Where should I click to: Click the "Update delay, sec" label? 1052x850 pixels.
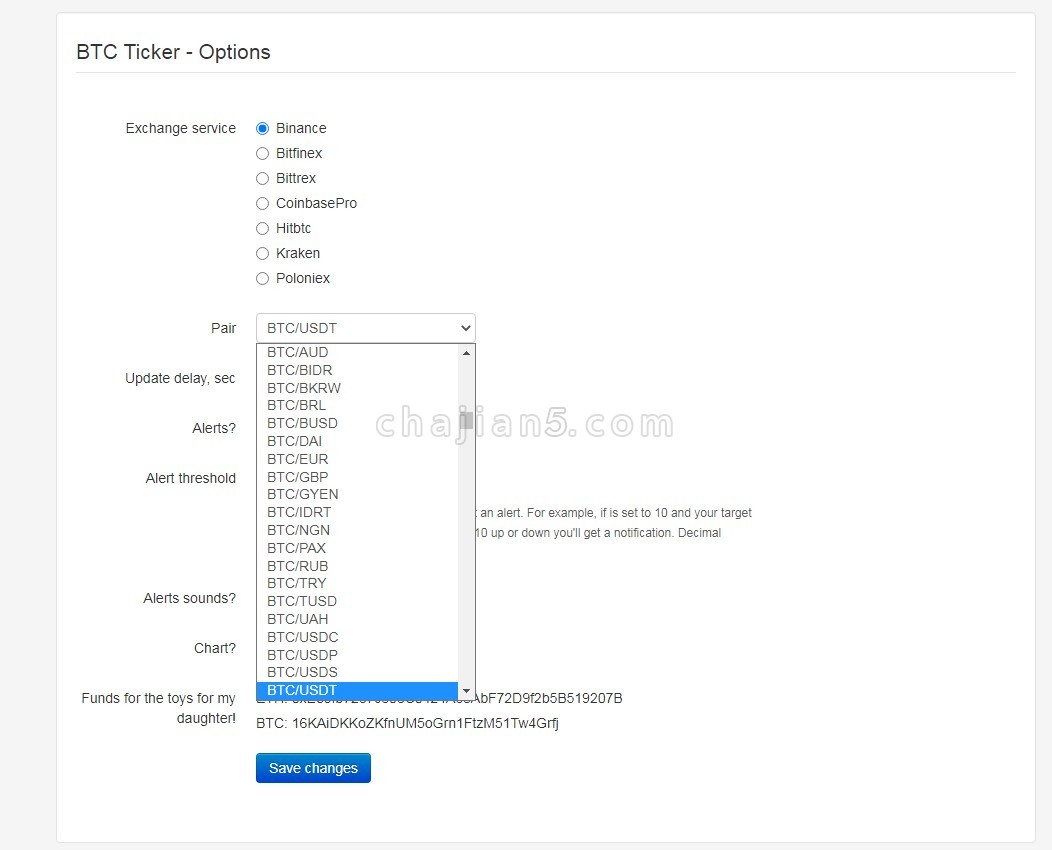pyautogui.click(x=180, y=378)
